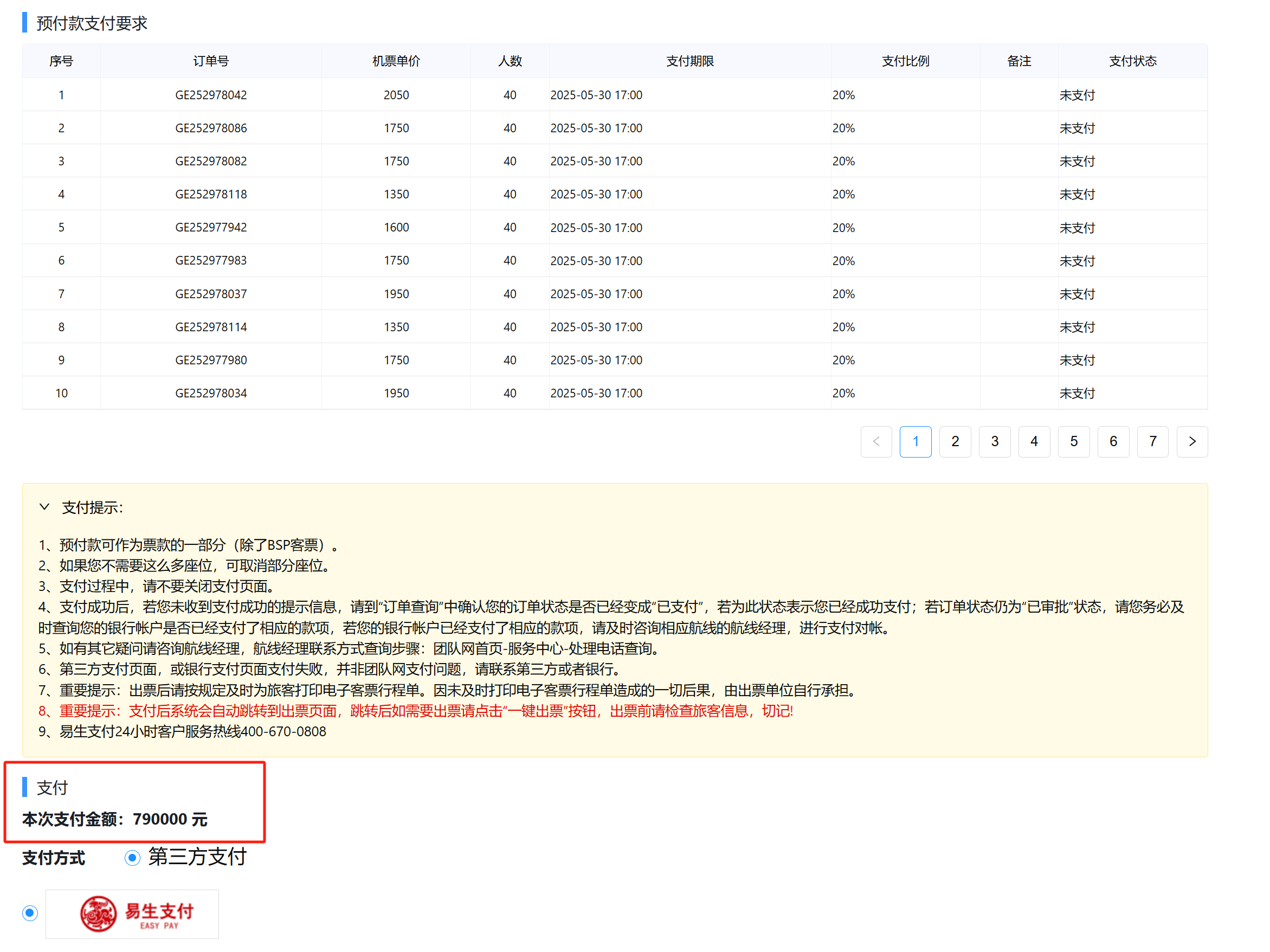Select the 第三方支付 radio button
The image size is (1270, 952).
[x=132, y=858]
